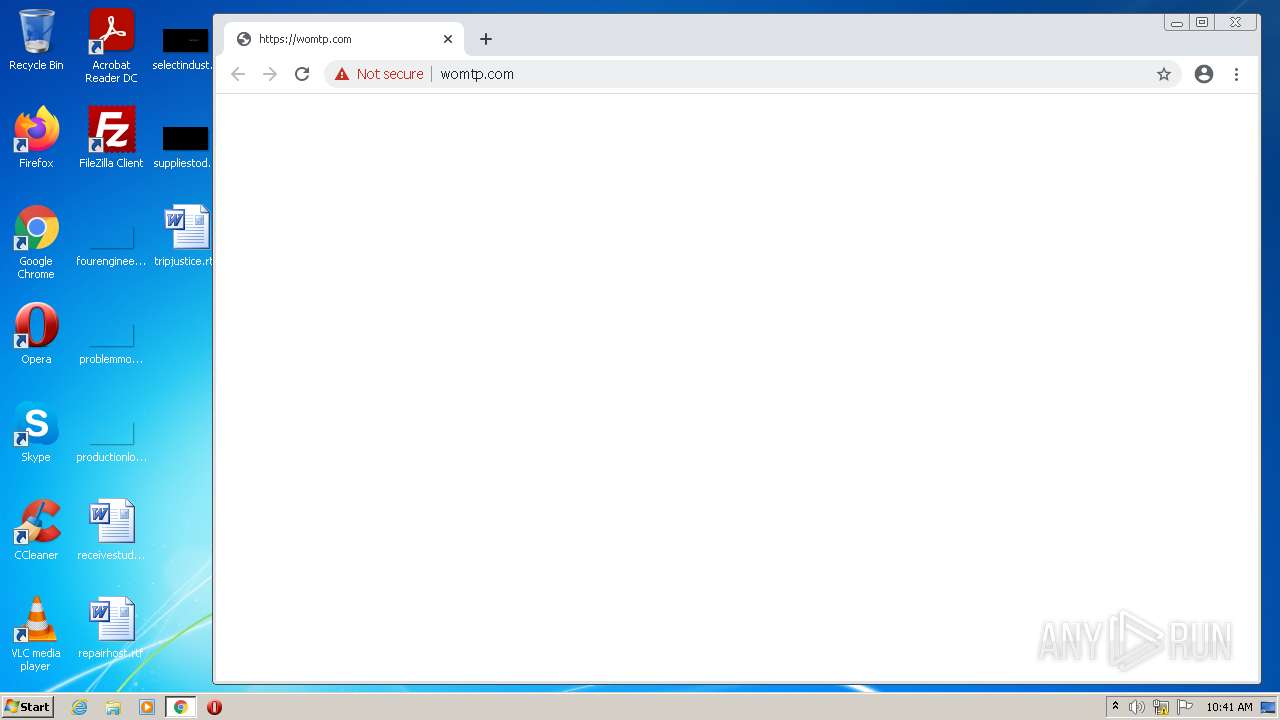1280x720 pixels.
Task: Open a new tab with plus button
Action: [x=486, y=39]
